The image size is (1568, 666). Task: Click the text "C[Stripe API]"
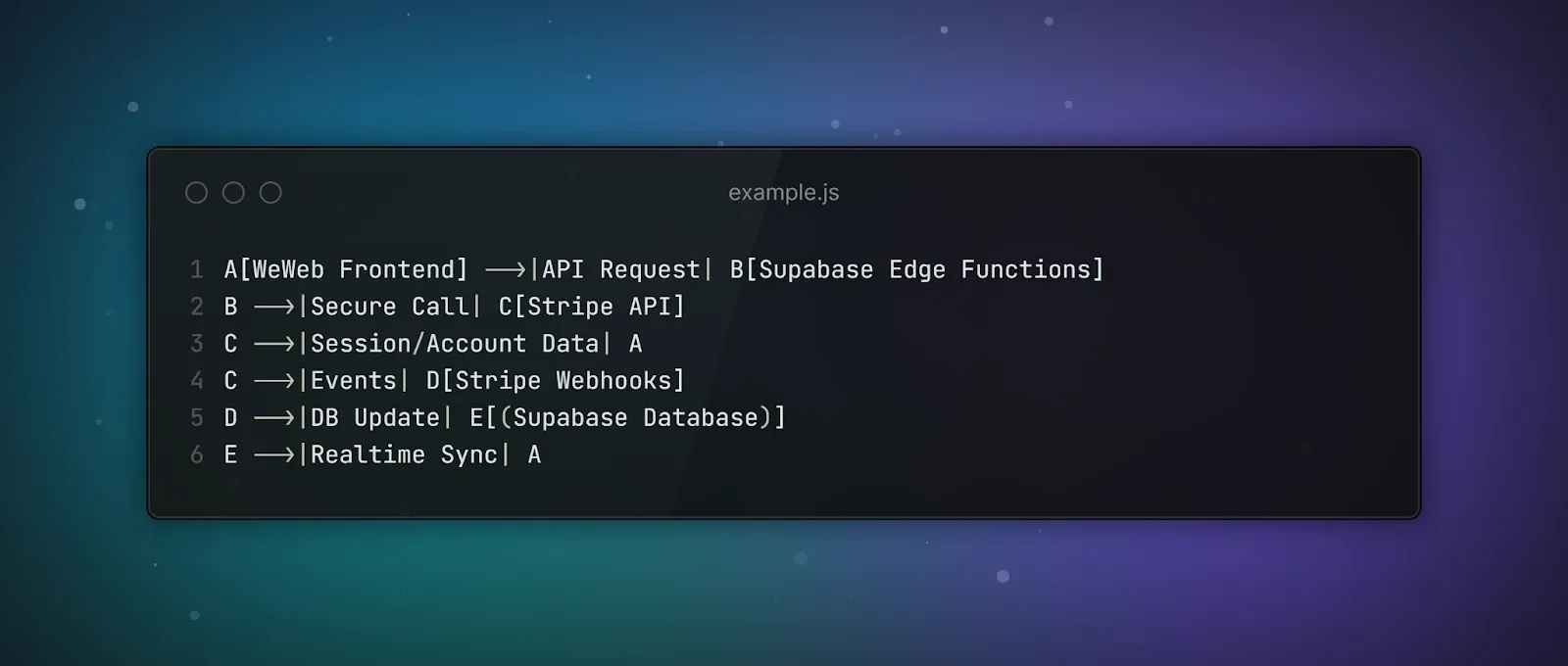592,307
